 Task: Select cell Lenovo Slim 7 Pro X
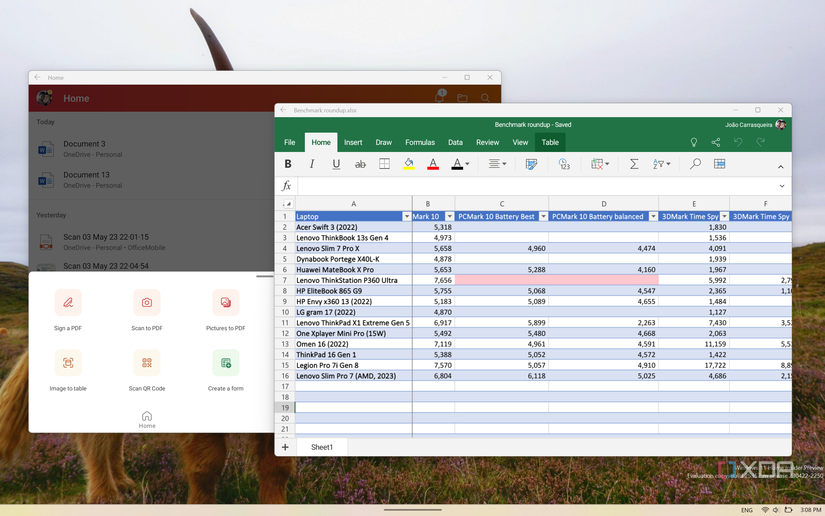click(354, 248)
